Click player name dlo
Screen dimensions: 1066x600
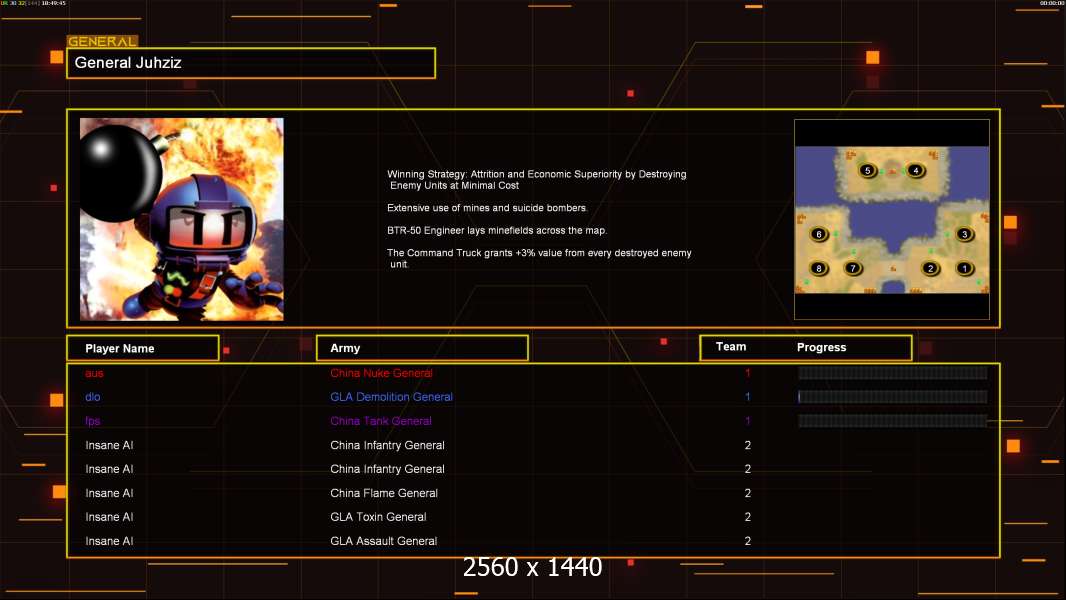pyautogui.click(x=92, y=397)
